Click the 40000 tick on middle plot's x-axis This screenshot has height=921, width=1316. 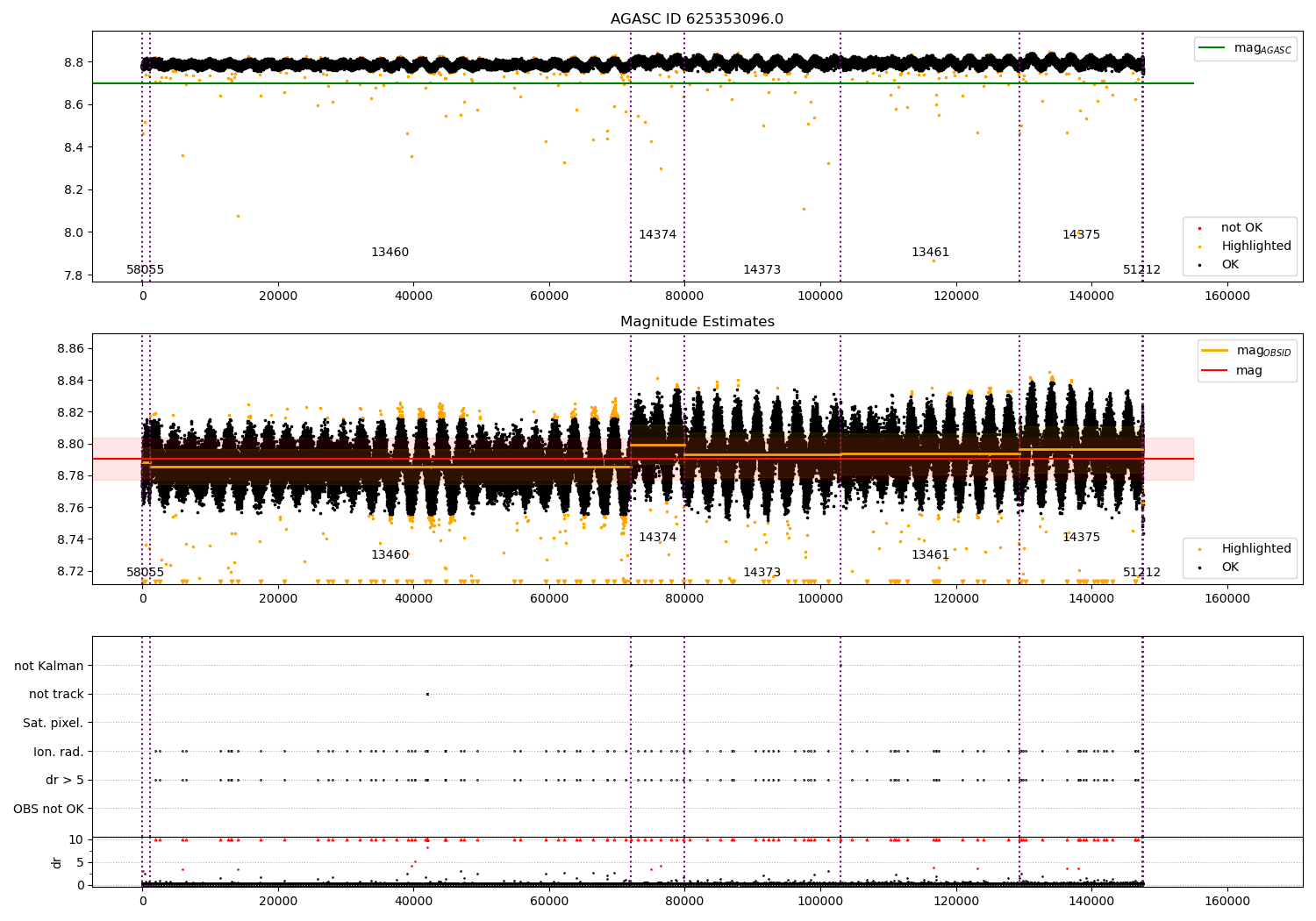pyautogui.click(x=413, y=599)
